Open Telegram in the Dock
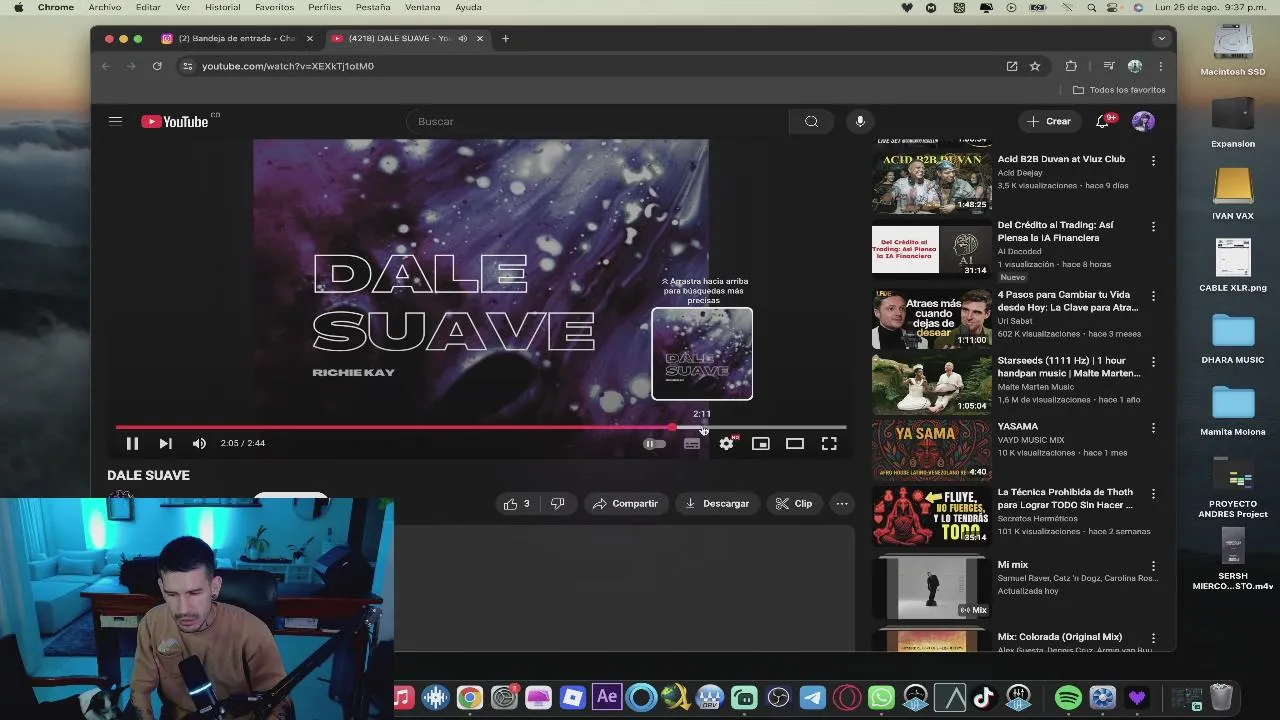 (x=812, y=697)
